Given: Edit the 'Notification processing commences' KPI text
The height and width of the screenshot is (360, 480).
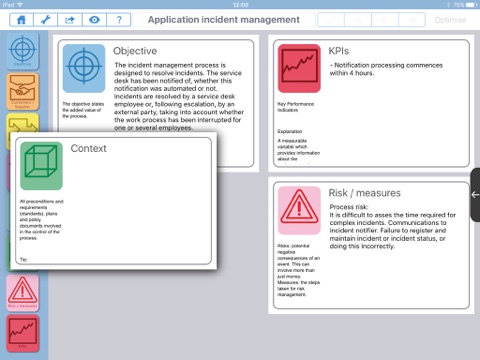Looking at the screenshot, I should point(386,69).
